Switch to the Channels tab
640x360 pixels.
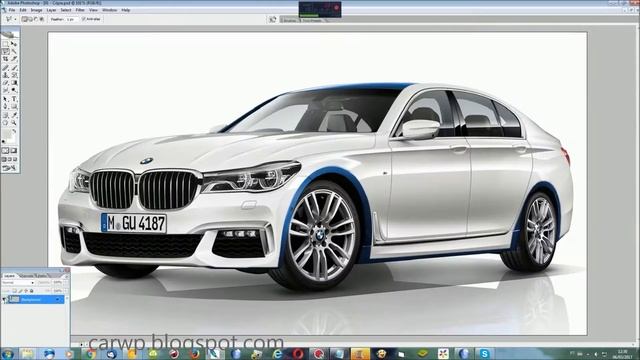tap(27, 276)
